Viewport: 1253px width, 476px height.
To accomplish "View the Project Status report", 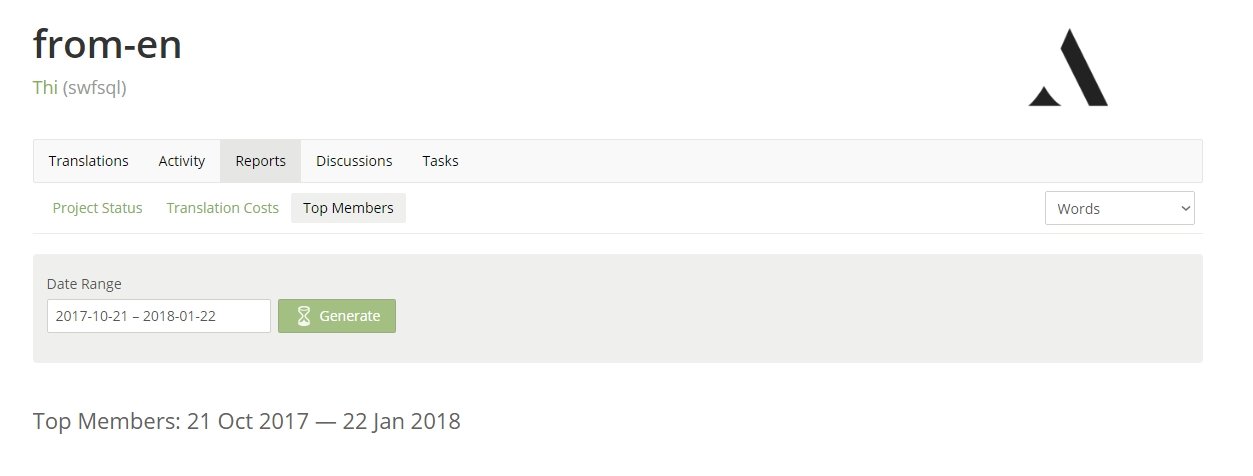I will tap(97, 208).
